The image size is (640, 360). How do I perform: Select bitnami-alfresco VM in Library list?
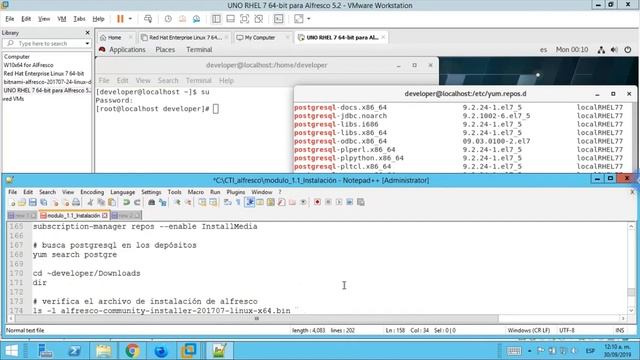pos(47,82)
